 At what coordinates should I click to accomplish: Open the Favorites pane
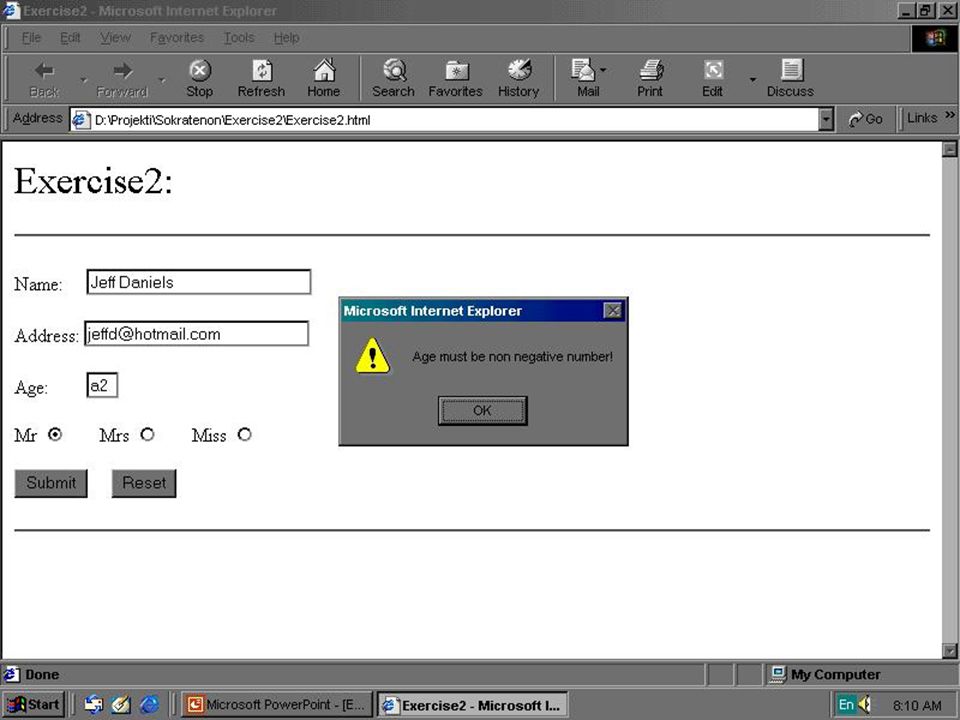click(456, 79)
